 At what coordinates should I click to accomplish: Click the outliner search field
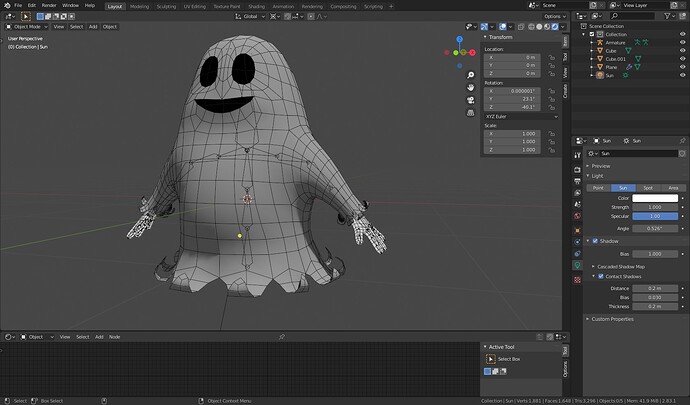634,16
